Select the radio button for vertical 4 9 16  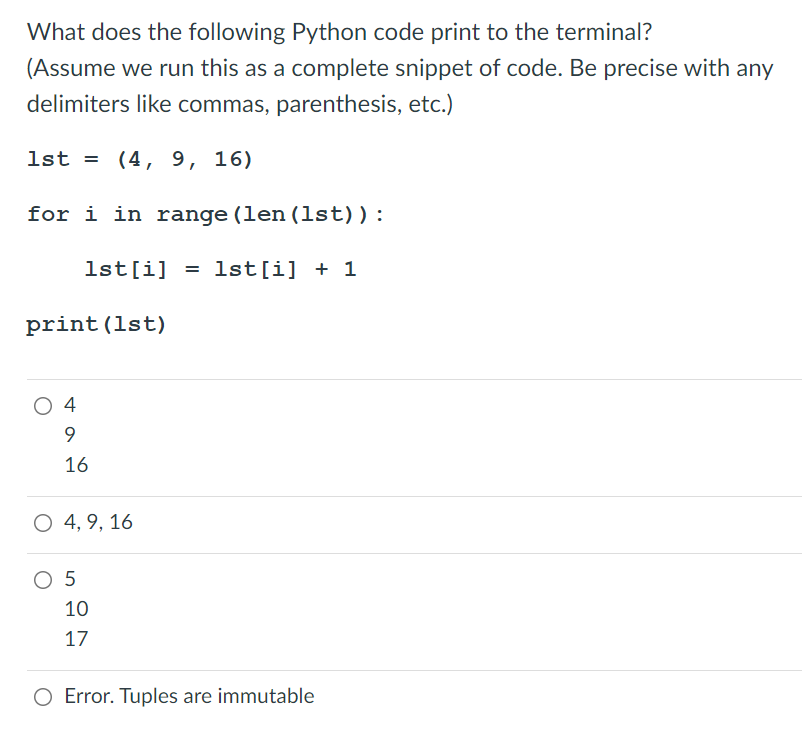pos(43,406)
